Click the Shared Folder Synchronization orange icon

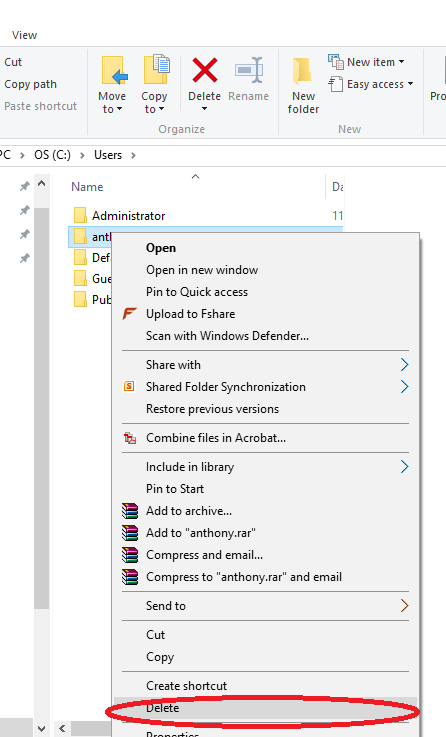(x=129, y=386)
